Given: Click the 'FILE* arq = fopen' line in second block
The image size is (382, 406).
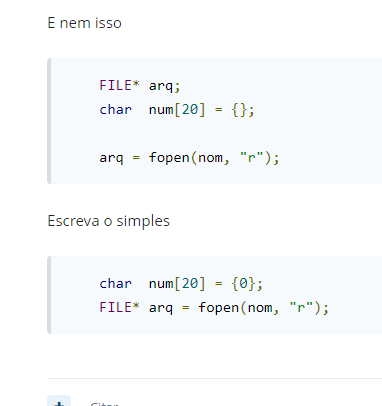Looking at the screenshot, I should 214,307.
